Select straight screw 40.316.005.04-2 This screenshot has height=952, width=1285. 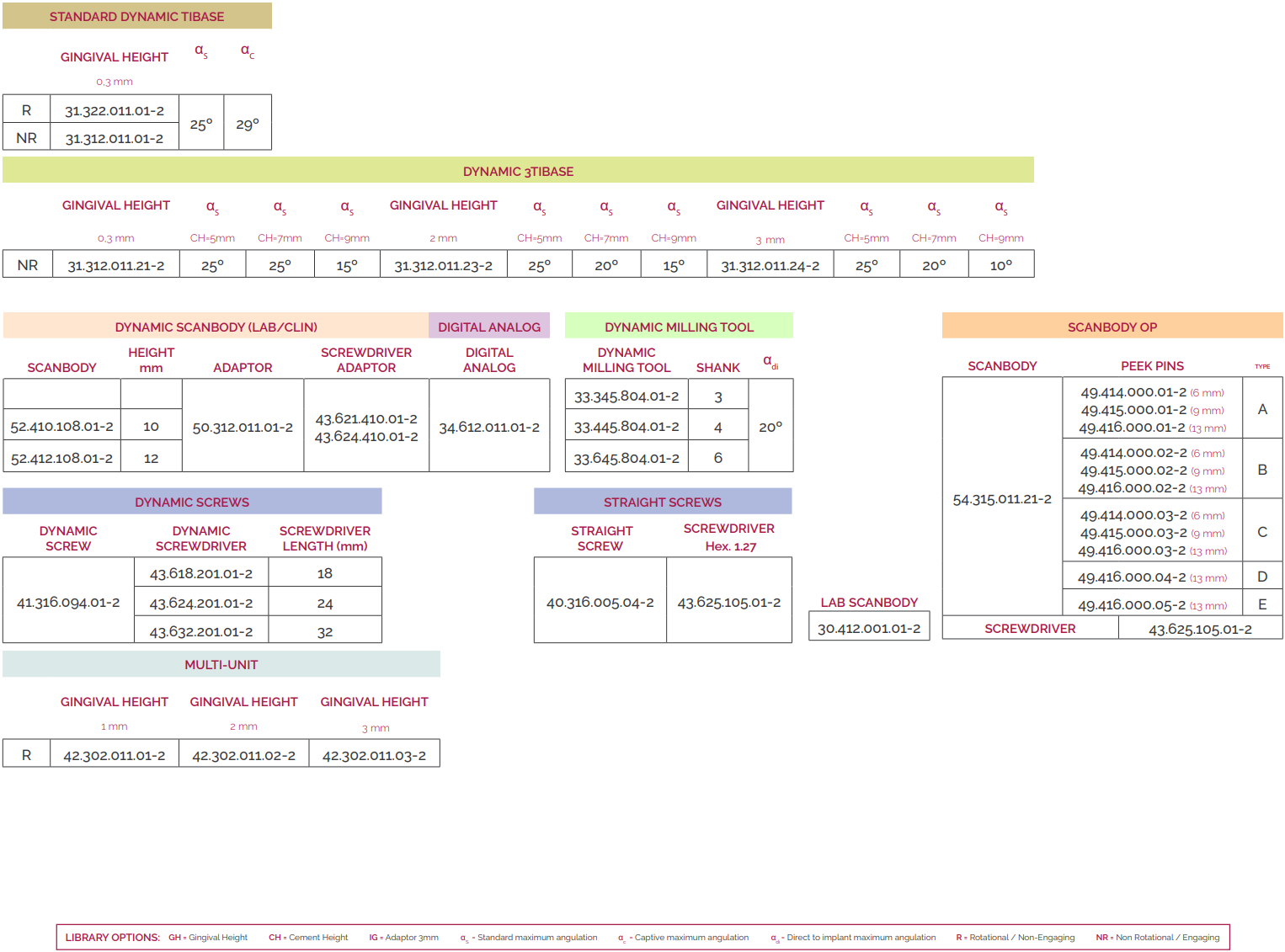click(600, 603)
